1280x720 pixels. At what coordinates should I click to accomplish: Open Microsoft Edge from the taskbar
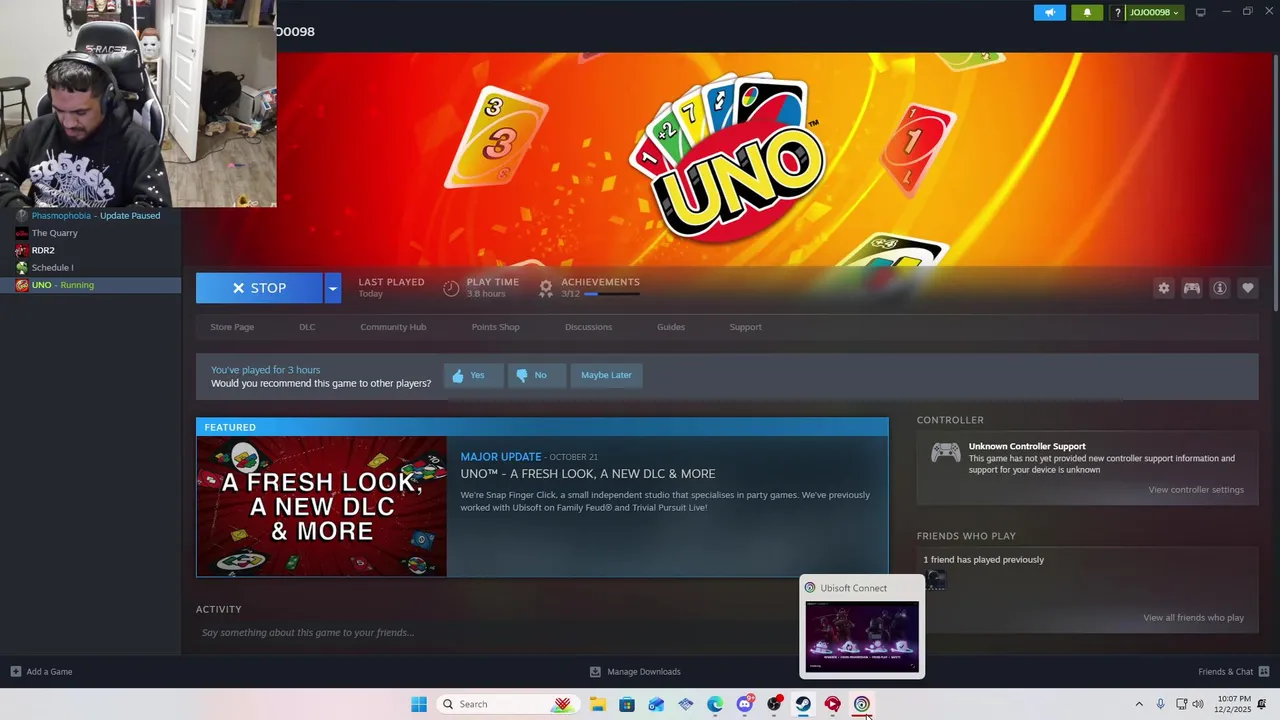[715, 704]
